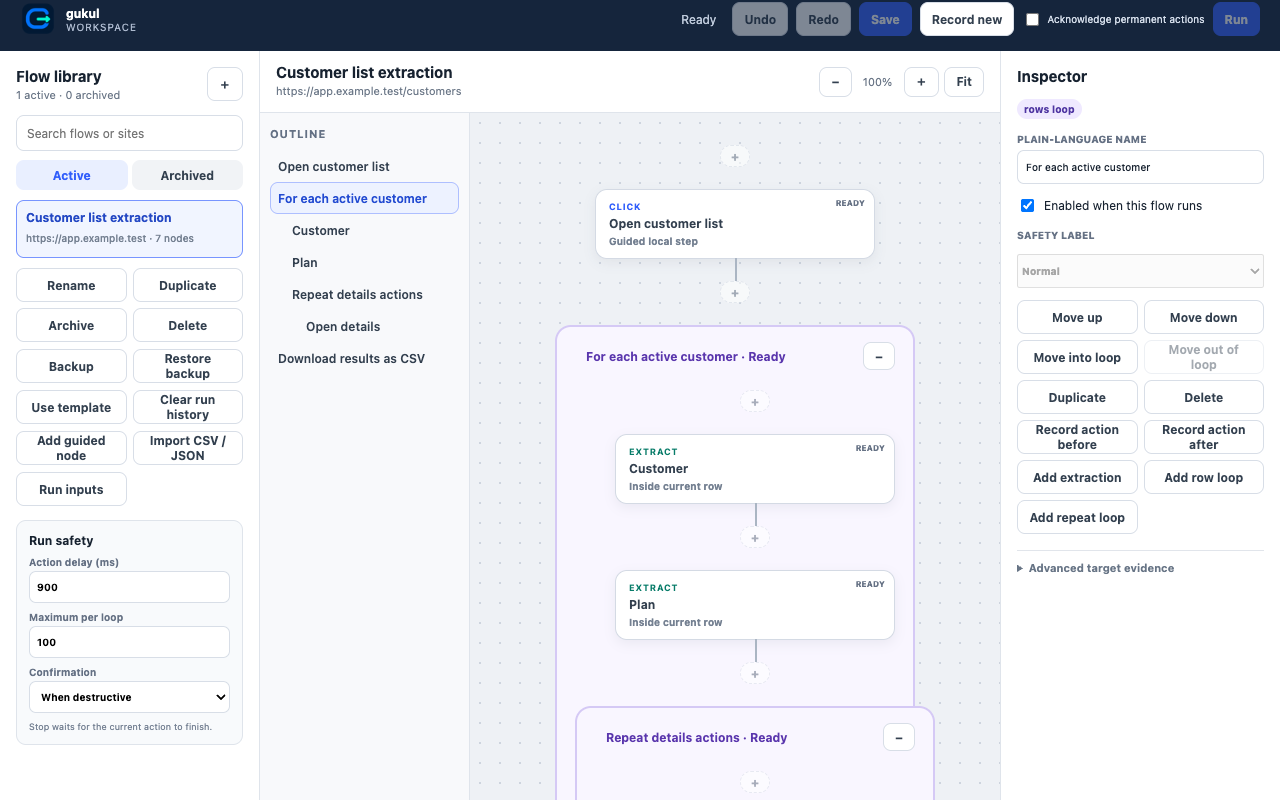
Task: Insert a node above Open customer list
Action: (x=735, y=157)
